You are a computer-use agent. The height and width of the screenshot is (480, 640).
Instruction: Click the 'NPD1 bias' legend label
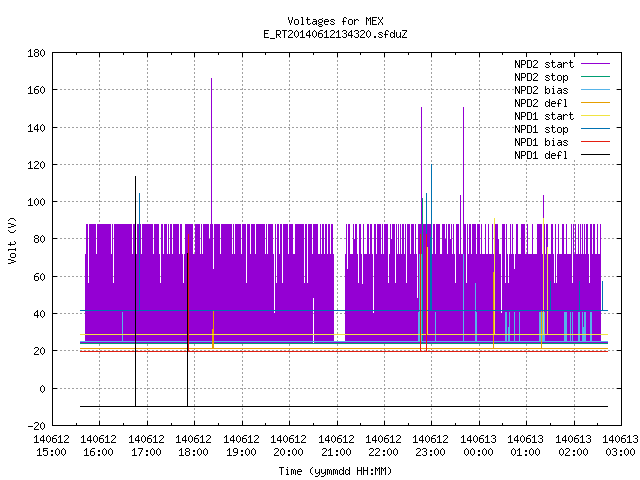(x=541, y=142)
